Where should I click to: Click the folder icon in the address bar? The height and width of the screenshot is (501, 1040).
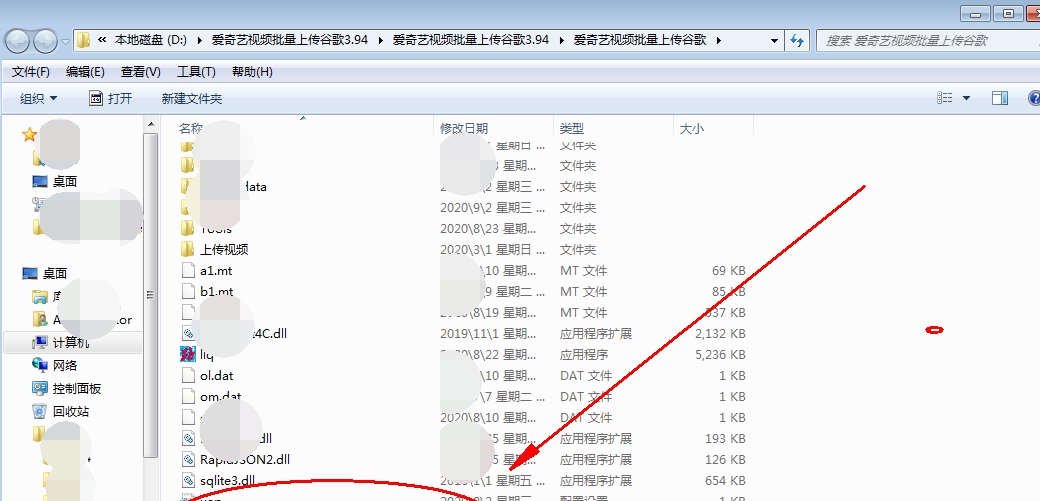click(x=83, y=40)
